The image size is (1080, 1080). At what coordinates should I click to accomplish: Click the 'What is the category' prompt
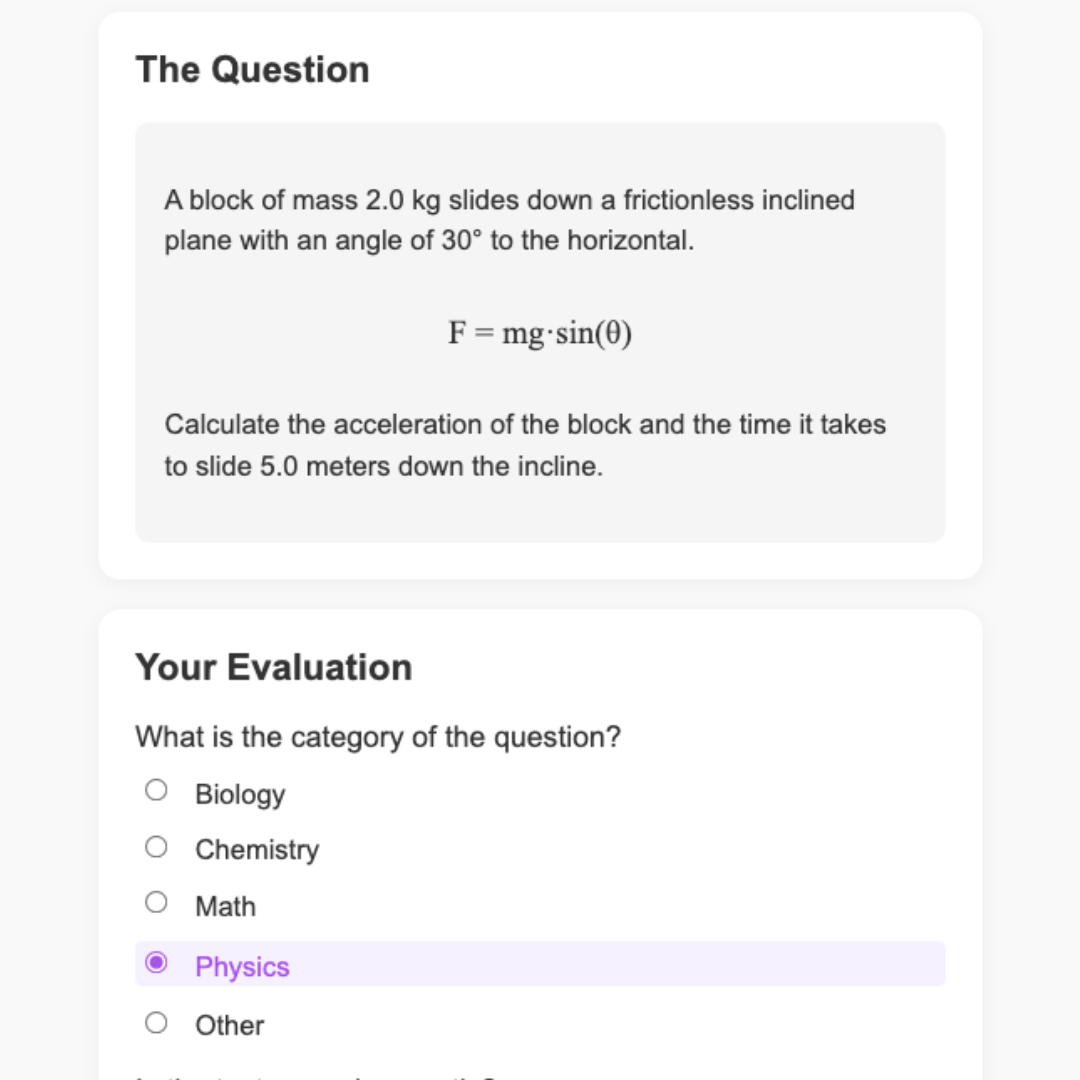tap(378, 737)
